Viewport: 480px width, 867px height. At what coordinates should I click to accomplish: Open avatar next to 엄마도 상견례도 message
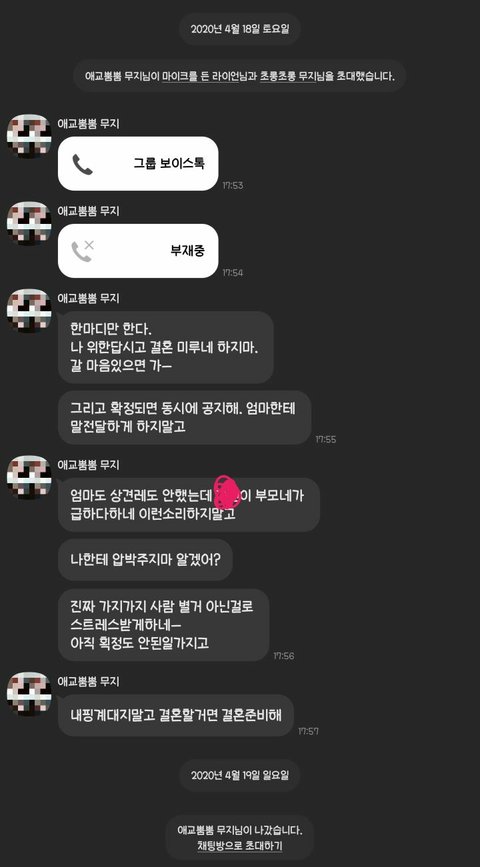pyautogui.click(x=29, y=477)
